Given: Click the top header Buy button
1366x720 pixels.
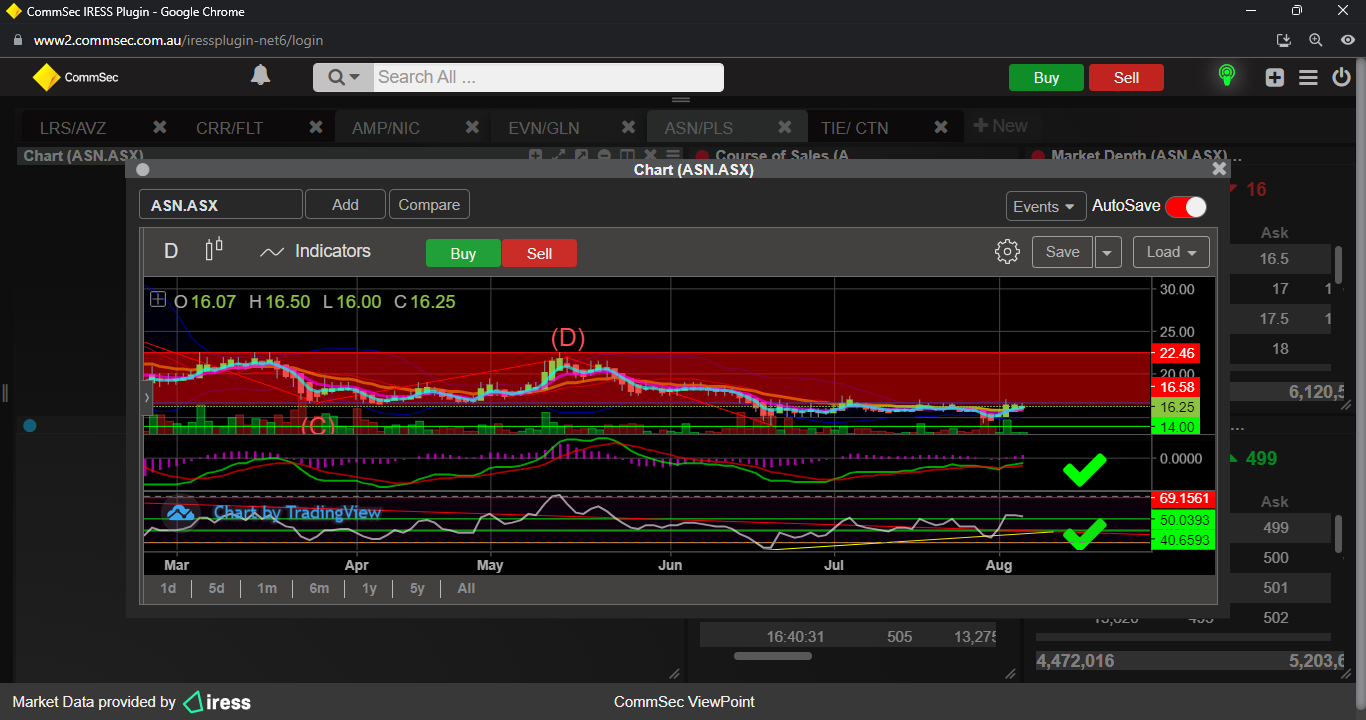Looking at the screenshot, I should click(1046, 78).
